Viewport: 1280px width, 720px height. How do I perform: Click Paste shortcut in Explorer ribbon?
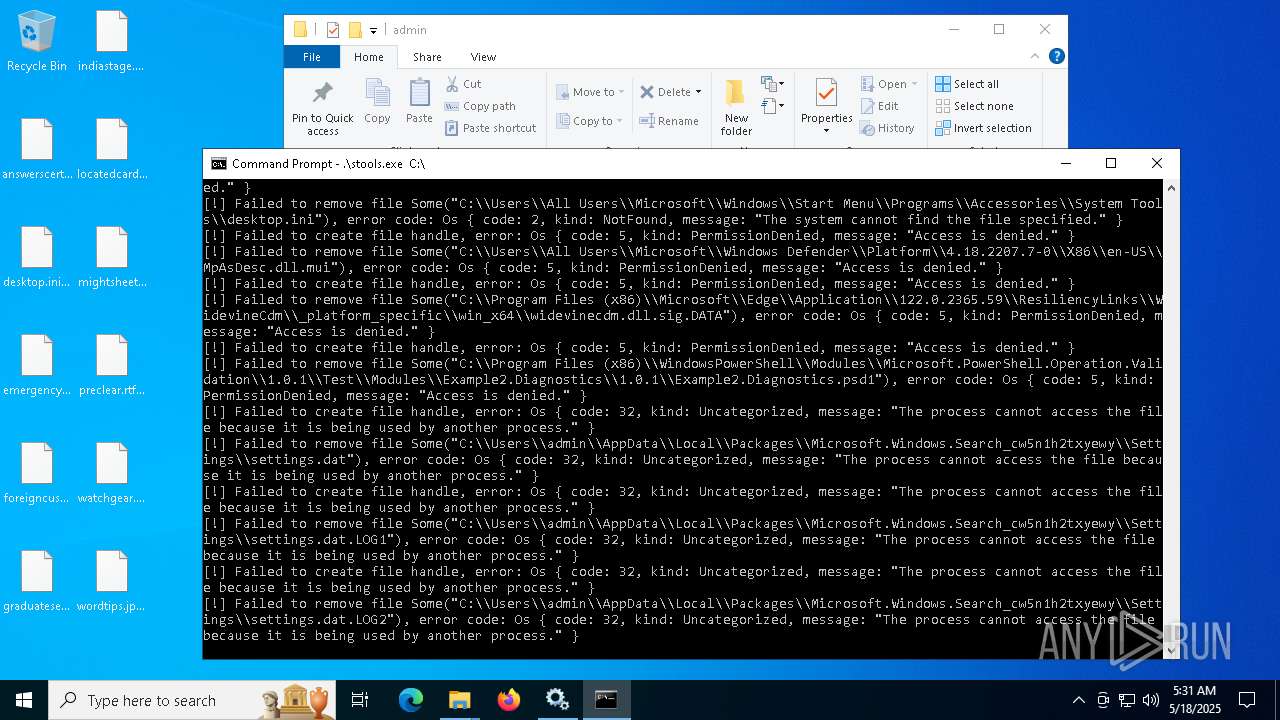click(x=491, y=128)
